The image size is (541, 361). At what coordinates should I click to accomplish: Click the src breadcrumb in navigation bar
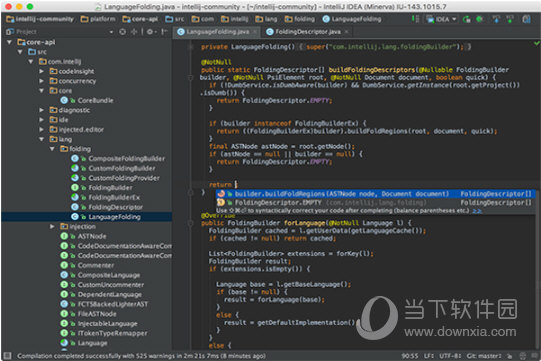(175, 19)
